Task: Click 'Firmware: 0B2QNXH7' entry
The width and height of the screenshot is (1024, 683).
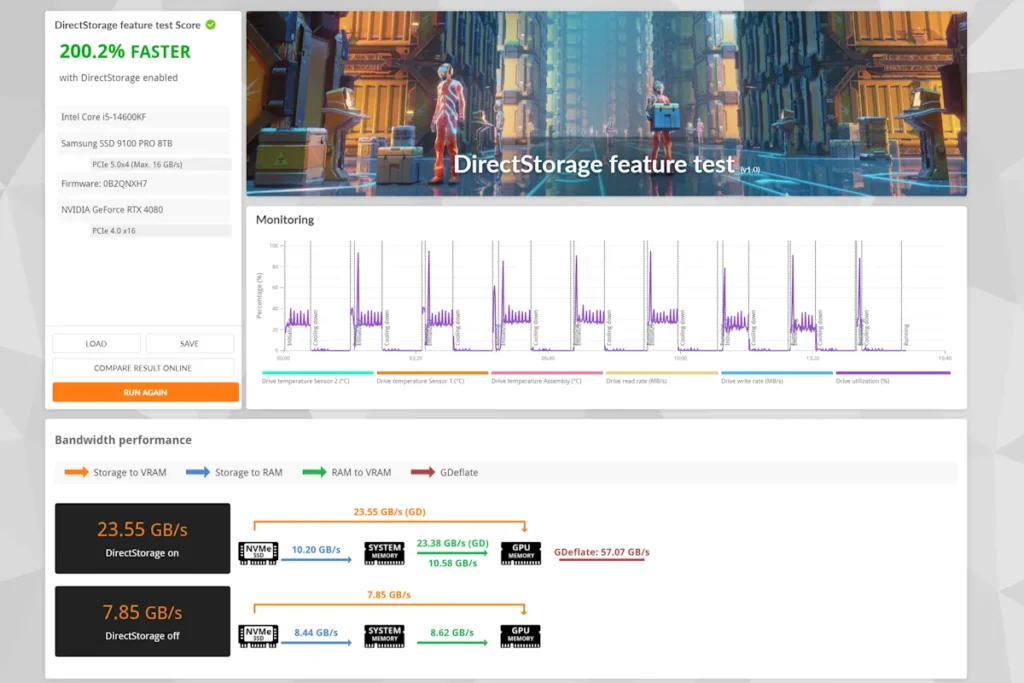Action: (x=143, y=183)
